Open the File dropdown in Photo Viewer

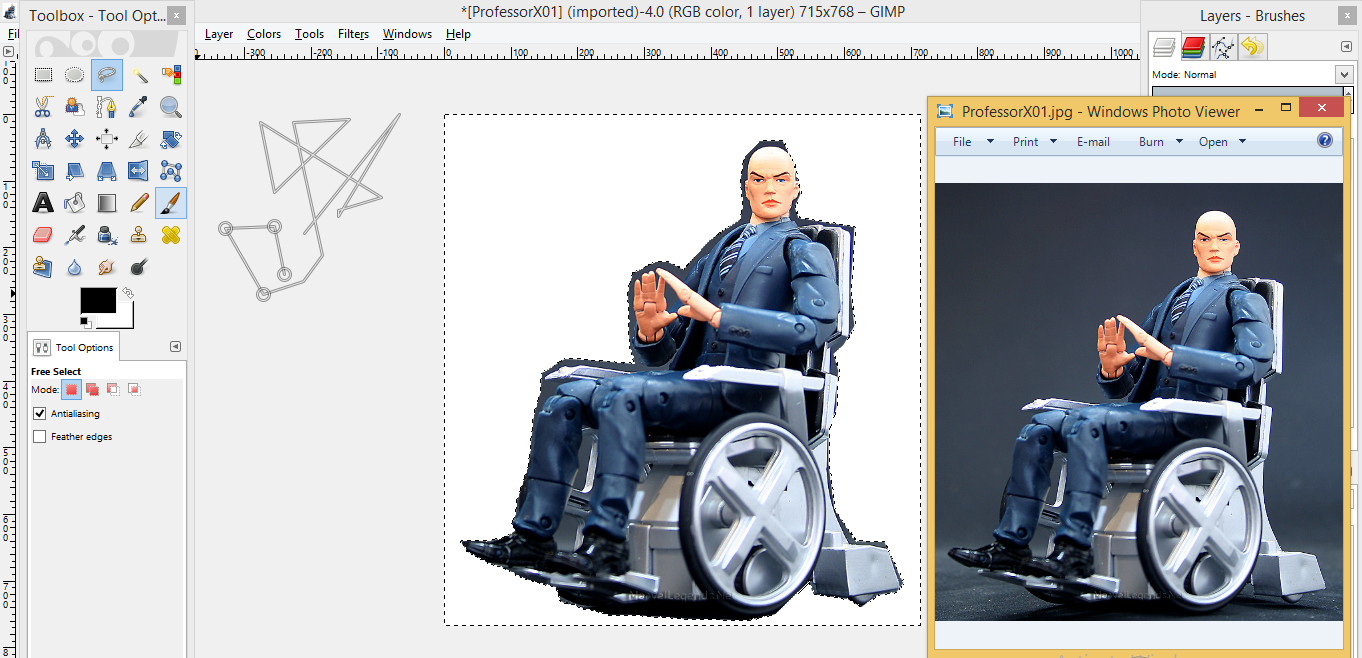pos(973,142)
